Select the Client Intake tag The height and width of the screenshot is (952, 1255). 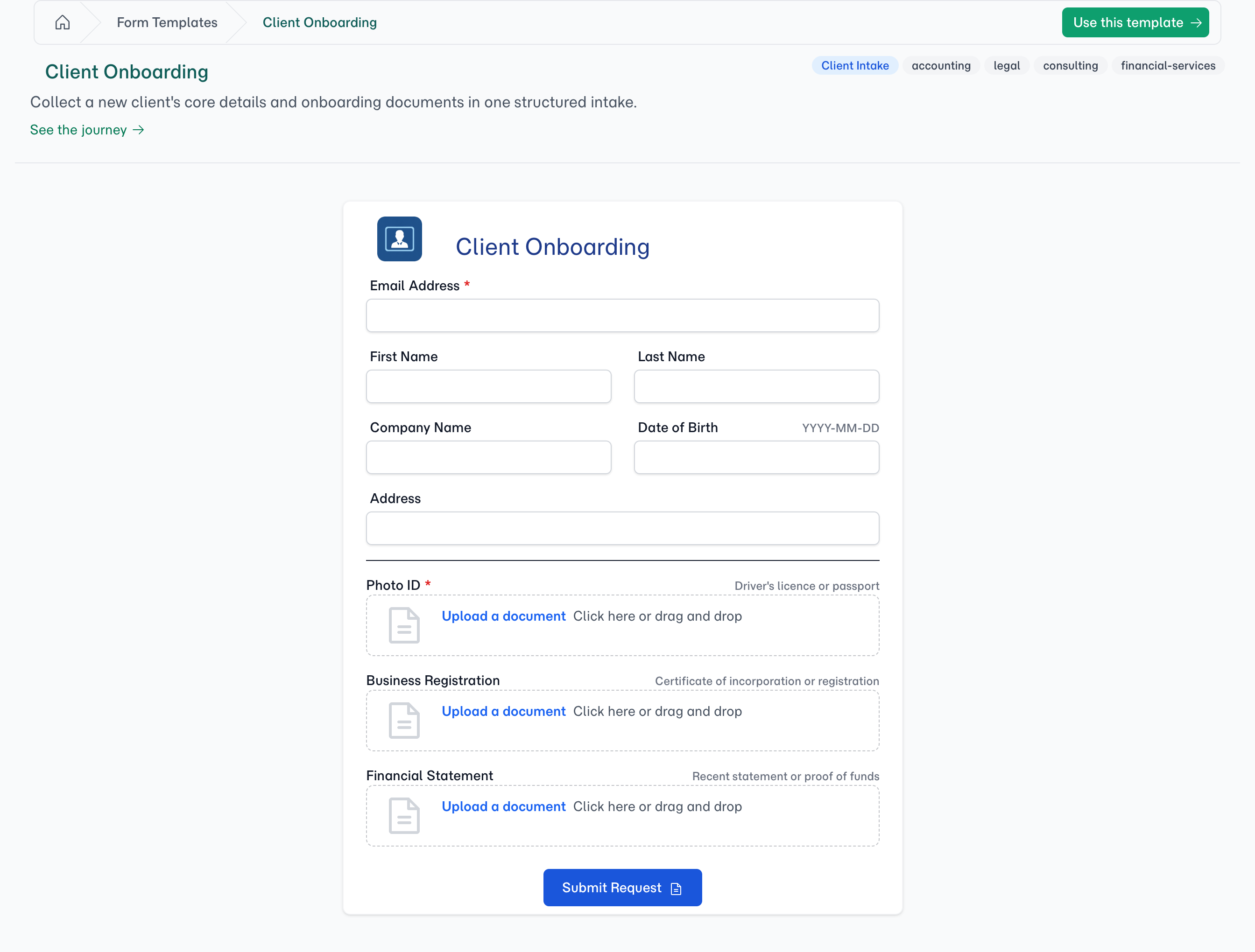[x=855, y=66]
